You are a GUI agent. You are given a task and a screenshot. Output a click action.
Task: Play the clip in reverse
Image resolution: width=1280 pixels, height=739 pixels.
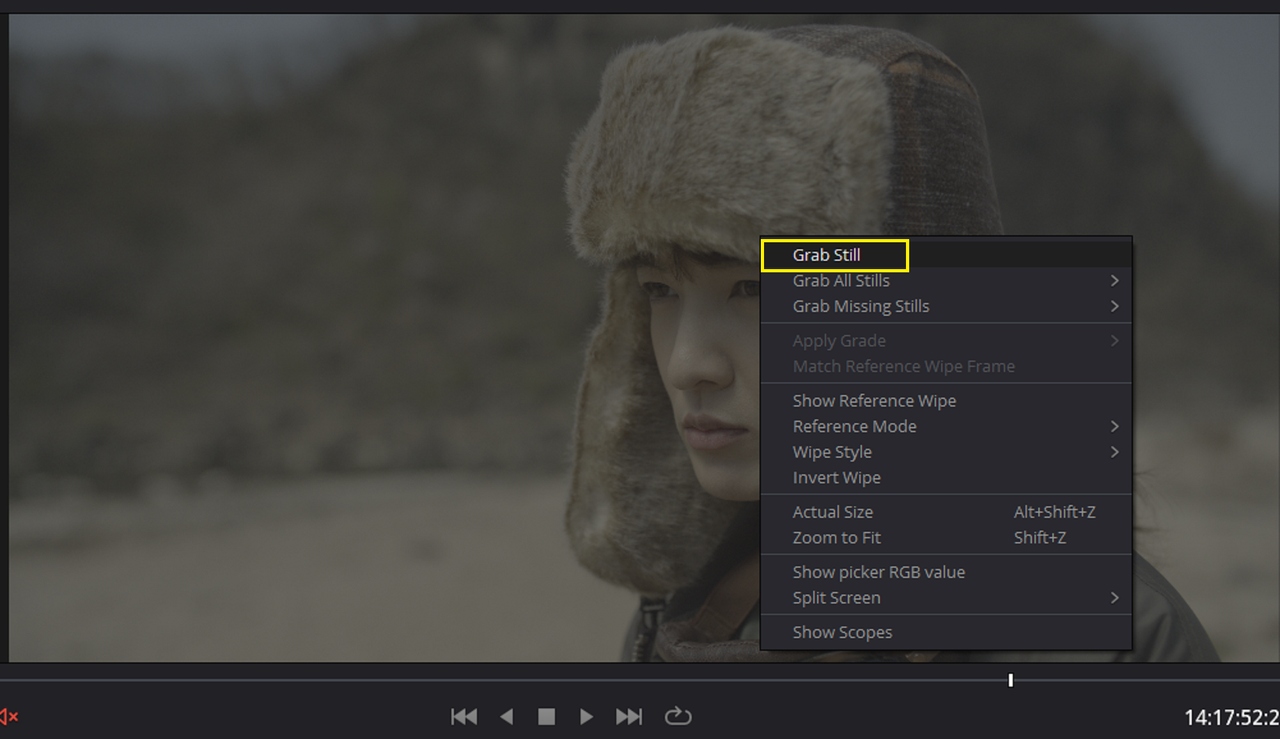coord(506,716)
